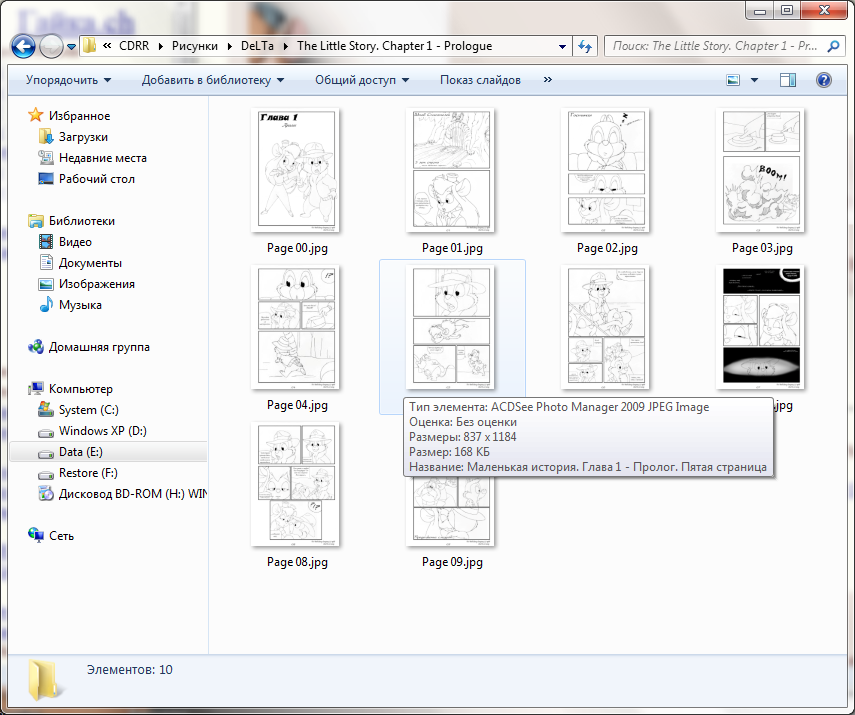The image size is (855, 715).
Task: Click the folder icon in address bar
Action: [89, 46]
